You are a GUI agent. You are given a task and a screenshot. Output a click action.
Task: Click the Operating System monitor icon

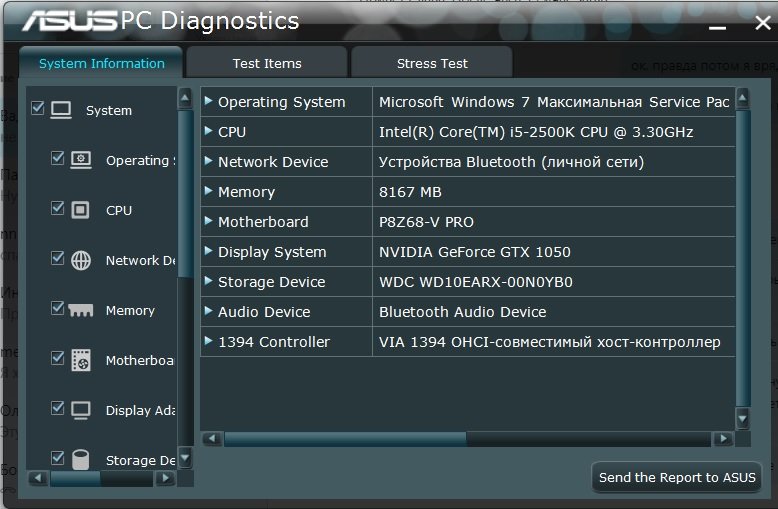pos(81,160)
